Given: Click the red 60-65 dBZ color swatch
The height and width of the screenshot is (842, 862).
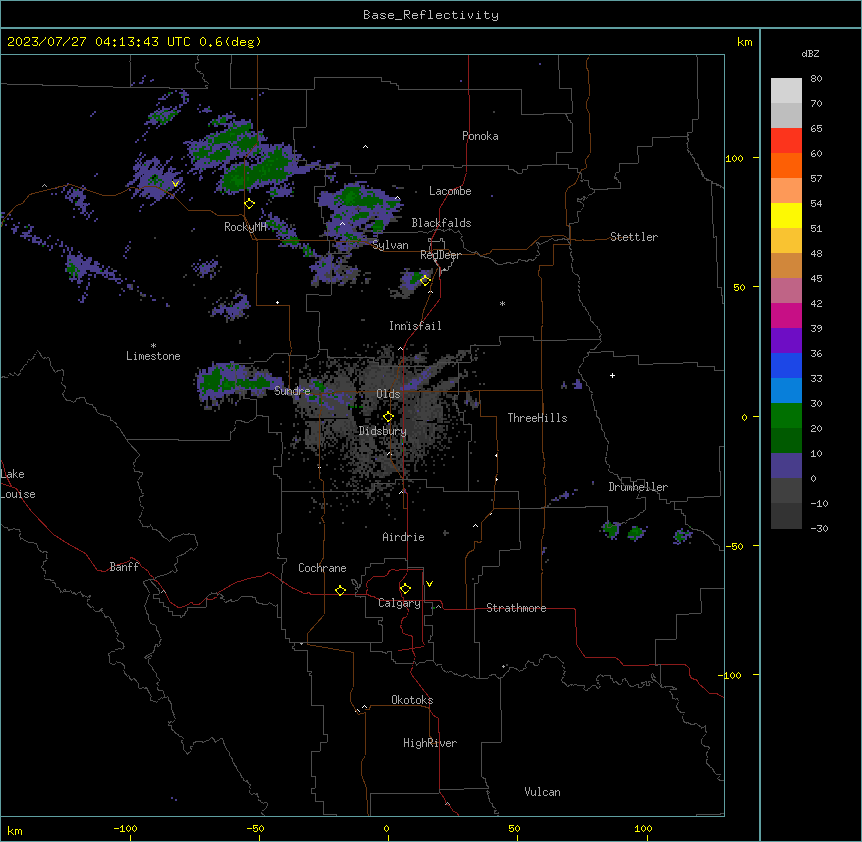Looking at the screenshot, I should (x=786, y=141).
